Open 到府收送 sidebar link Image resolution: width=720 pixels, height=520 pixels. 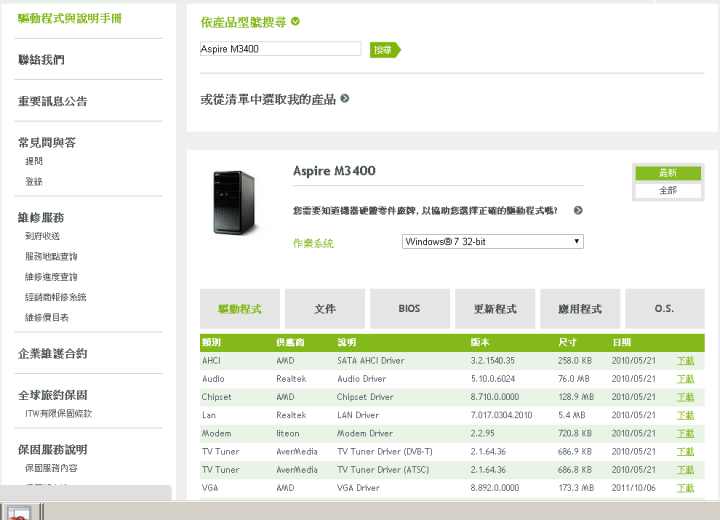click(42, 236)
